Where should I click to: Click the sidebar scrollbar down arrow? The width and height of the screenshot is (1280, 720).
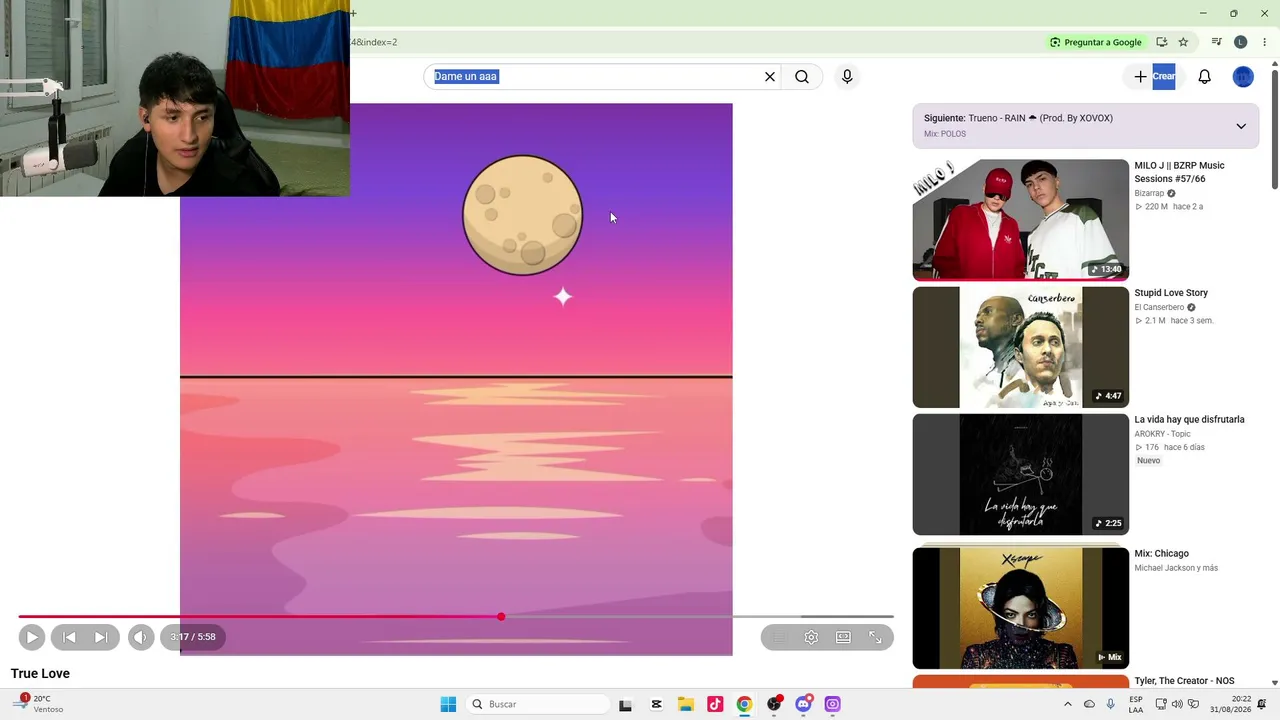coord(1274,682)
